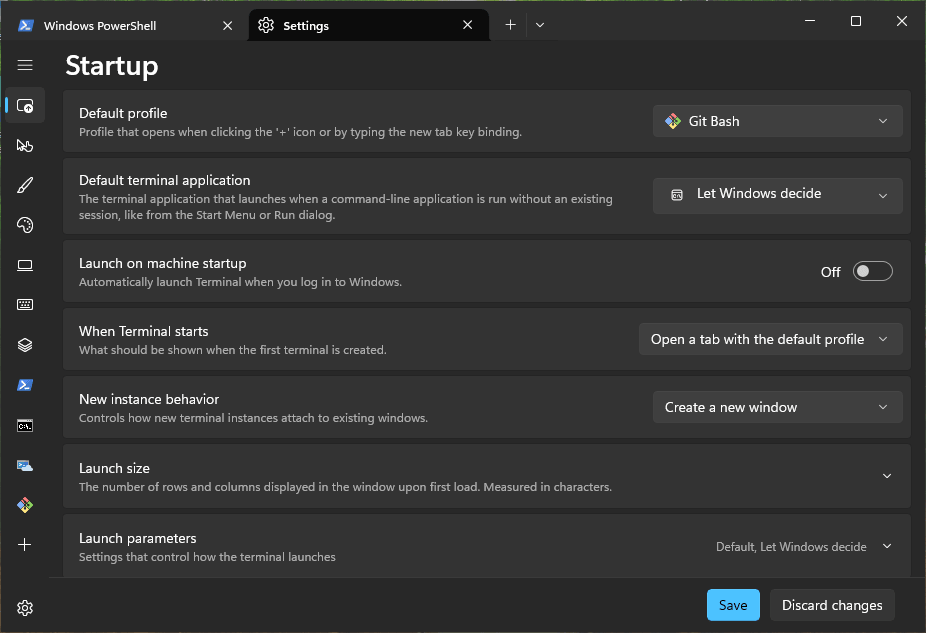Open the Interaction settings sidebar icon
The height and width of the screenshot is (633, 926).
pyautogui.click(x=25, y=145)
